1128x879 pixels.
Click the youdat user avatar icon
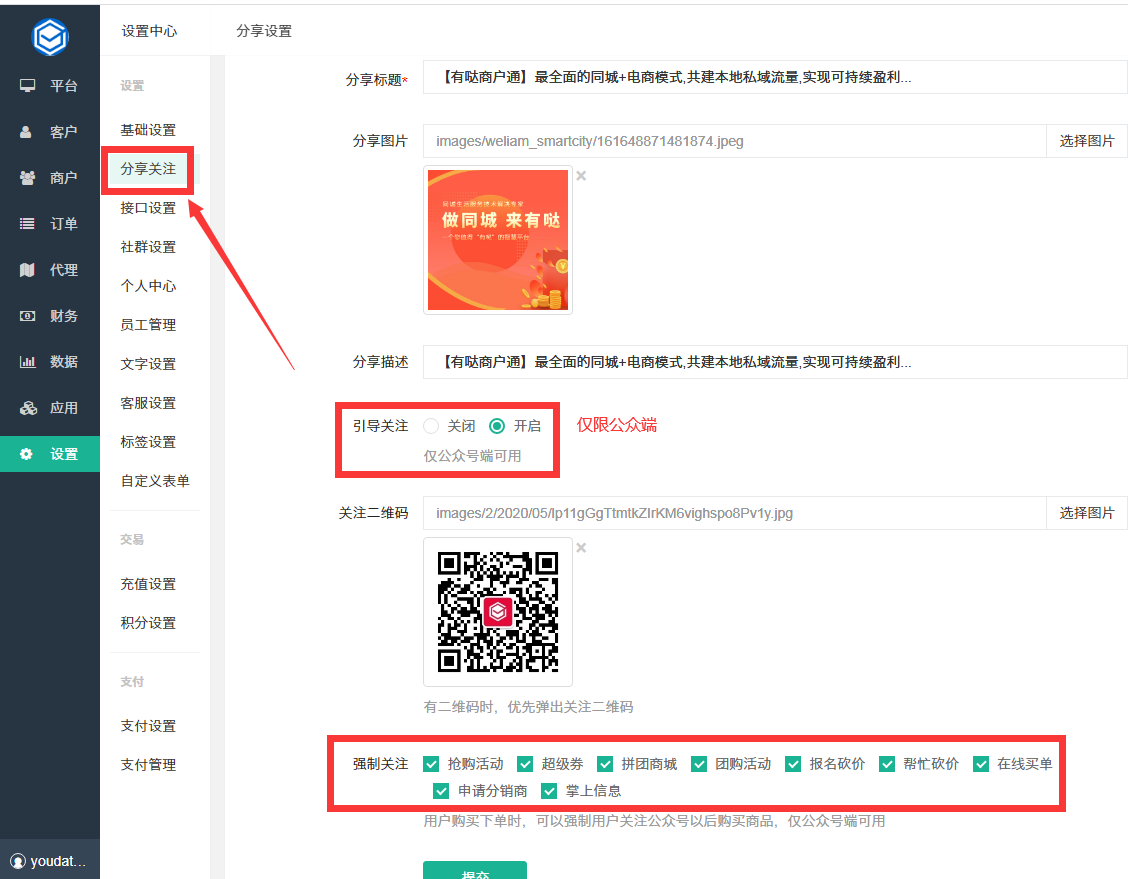click(18, 861)
